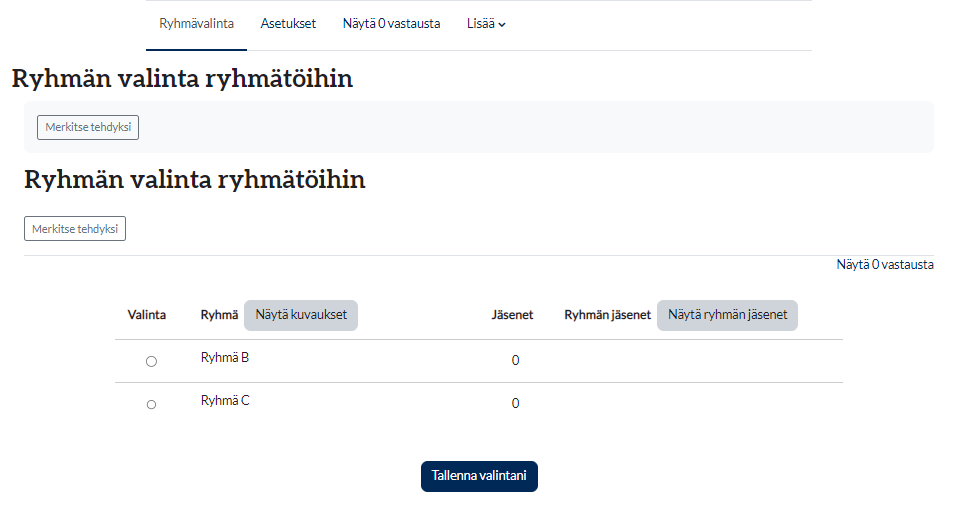Click the right-aligned Näytä 0 vastausta link
This screenshot has height=508, width=975.
[x=885, y=265]
